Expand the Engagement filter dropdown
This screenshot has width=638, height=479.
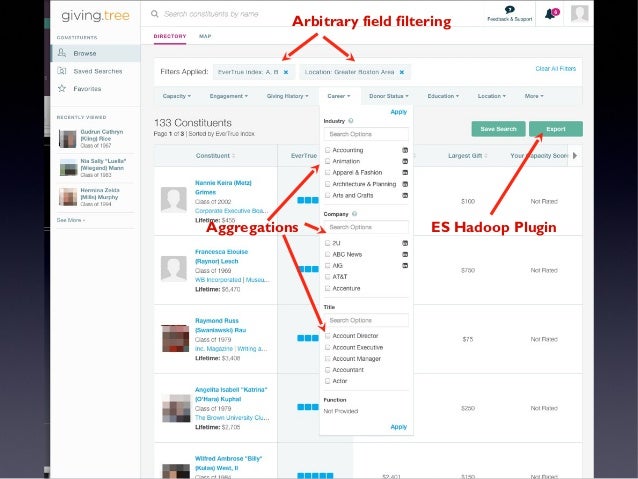[x=229, y=96]
